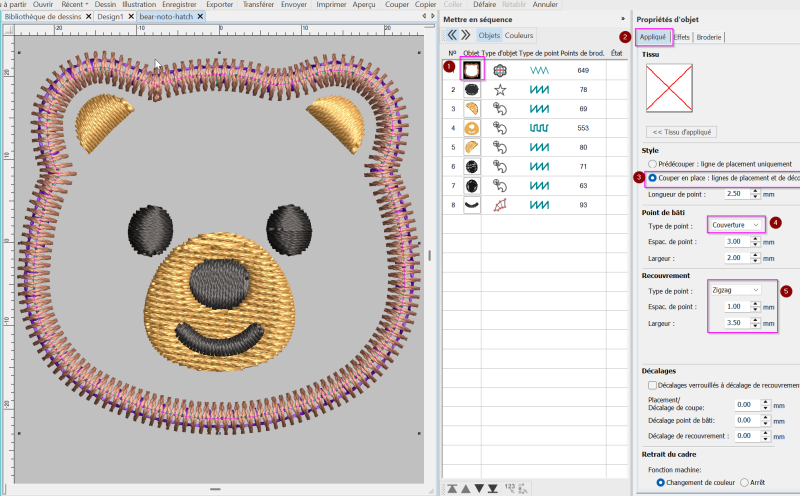Open the Design1 document tab

point(110,16)
